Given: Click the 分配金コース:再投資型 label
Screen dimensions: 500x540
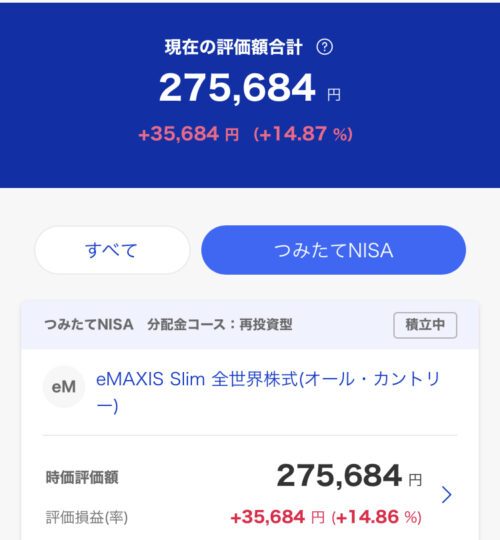Looking at the screenshot, I should 220,324.
